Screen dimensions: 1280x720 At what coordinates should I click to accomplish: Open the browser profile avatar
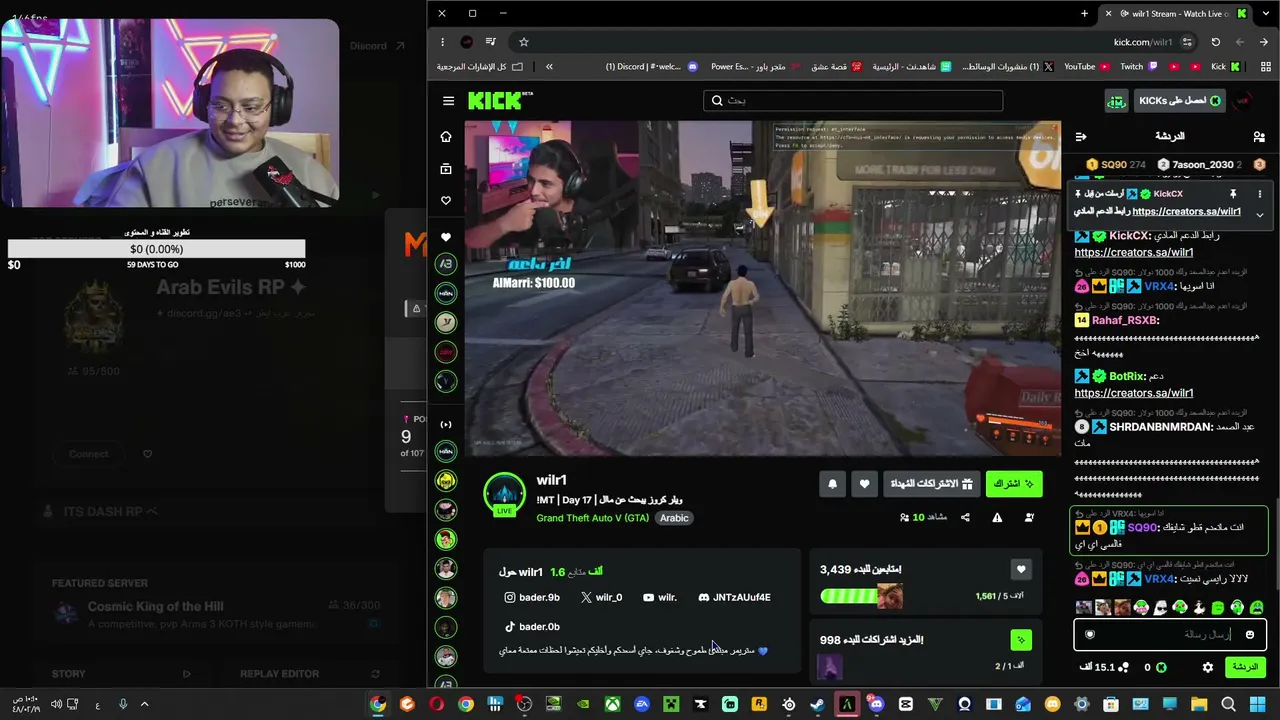coord(466,42)
